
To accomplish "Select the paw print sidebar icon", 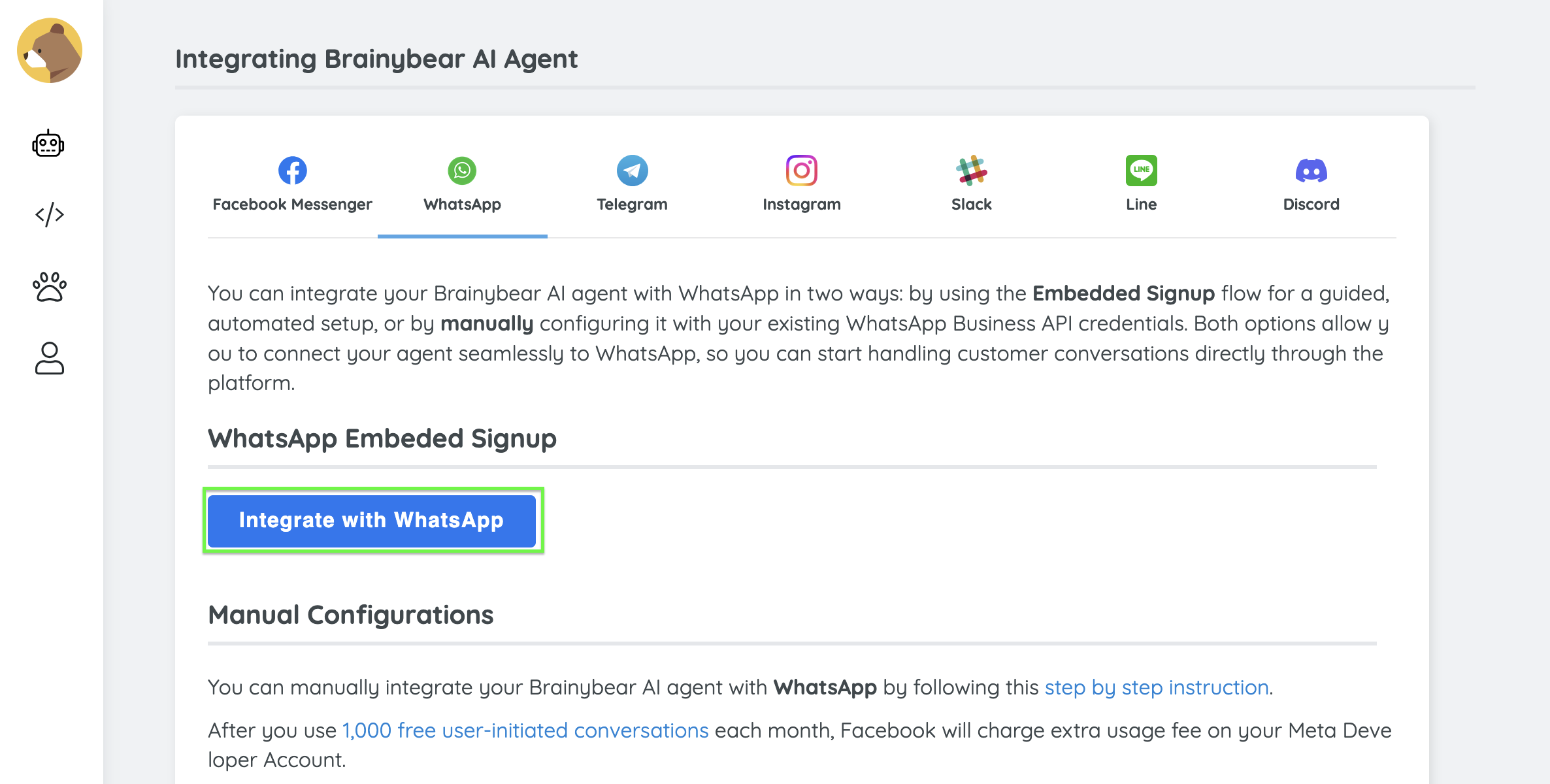I will coord(50,287).
